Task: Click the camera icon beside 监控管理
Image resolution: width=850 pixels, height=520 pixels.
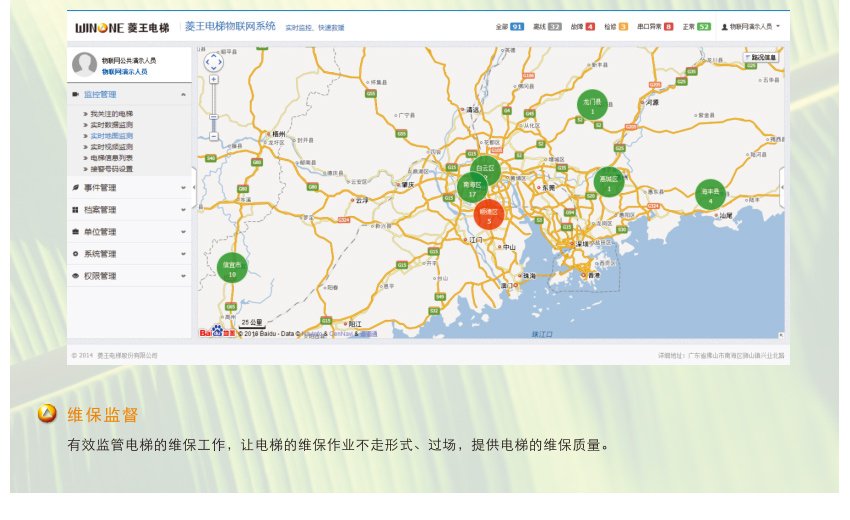Action: 75,94
